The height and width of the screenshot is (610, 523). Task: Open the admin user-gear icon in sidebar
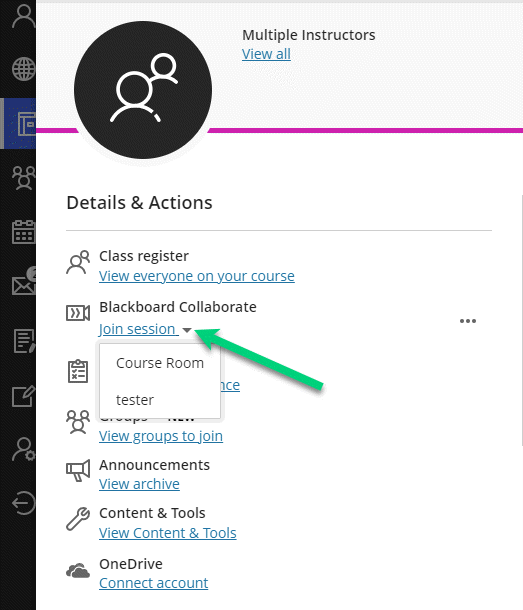click(x=23, y=449)
